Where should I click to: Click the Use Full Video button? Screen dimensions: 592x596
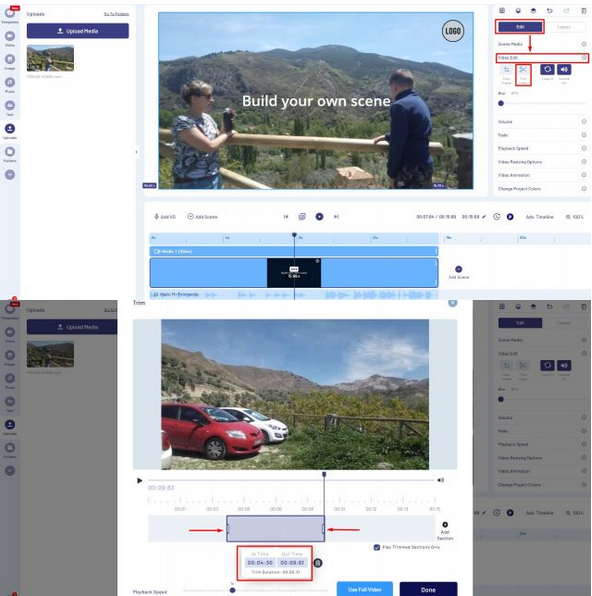click(365, 589)
